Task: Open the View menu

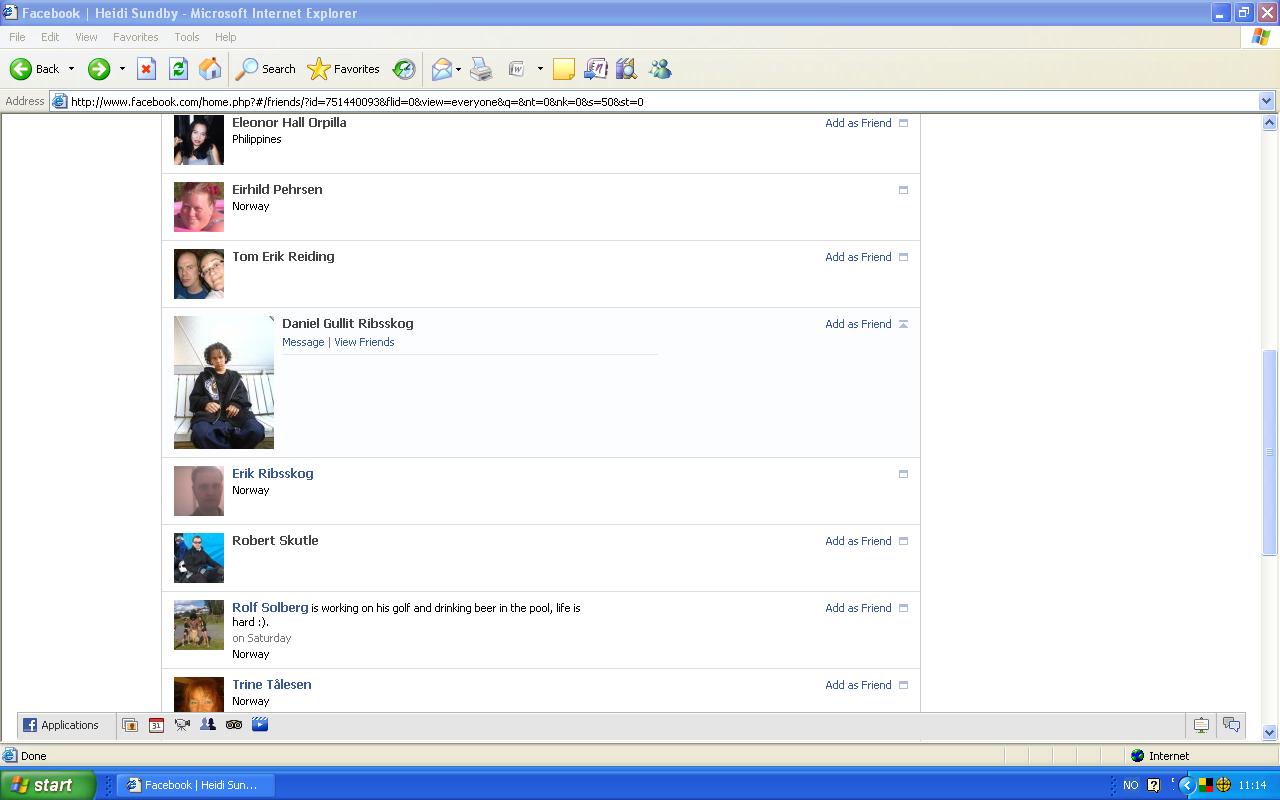Action: (x=86, y=37)
